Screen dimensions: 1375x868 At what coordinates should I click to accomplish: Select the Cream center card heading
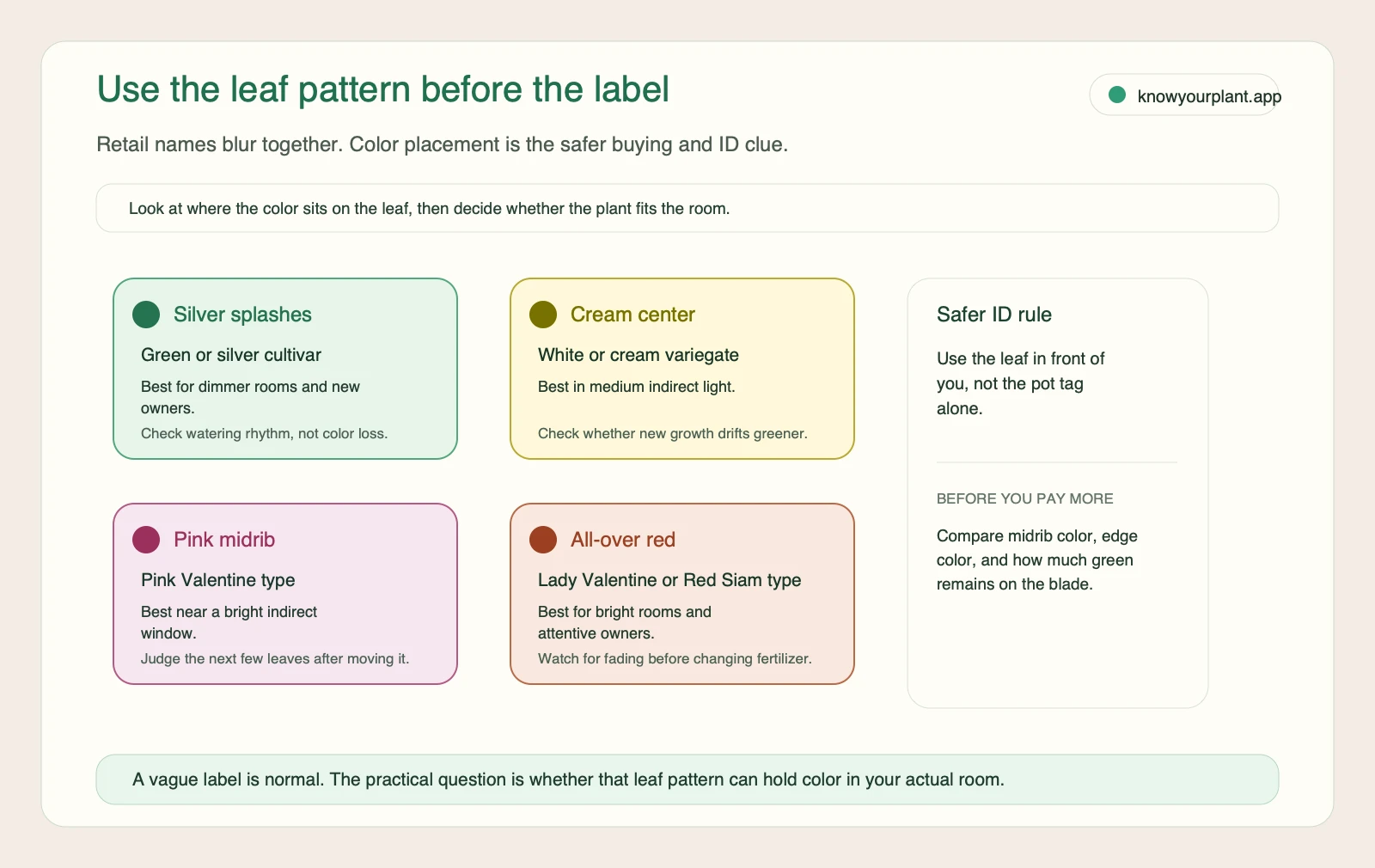(x=632, y=315)
